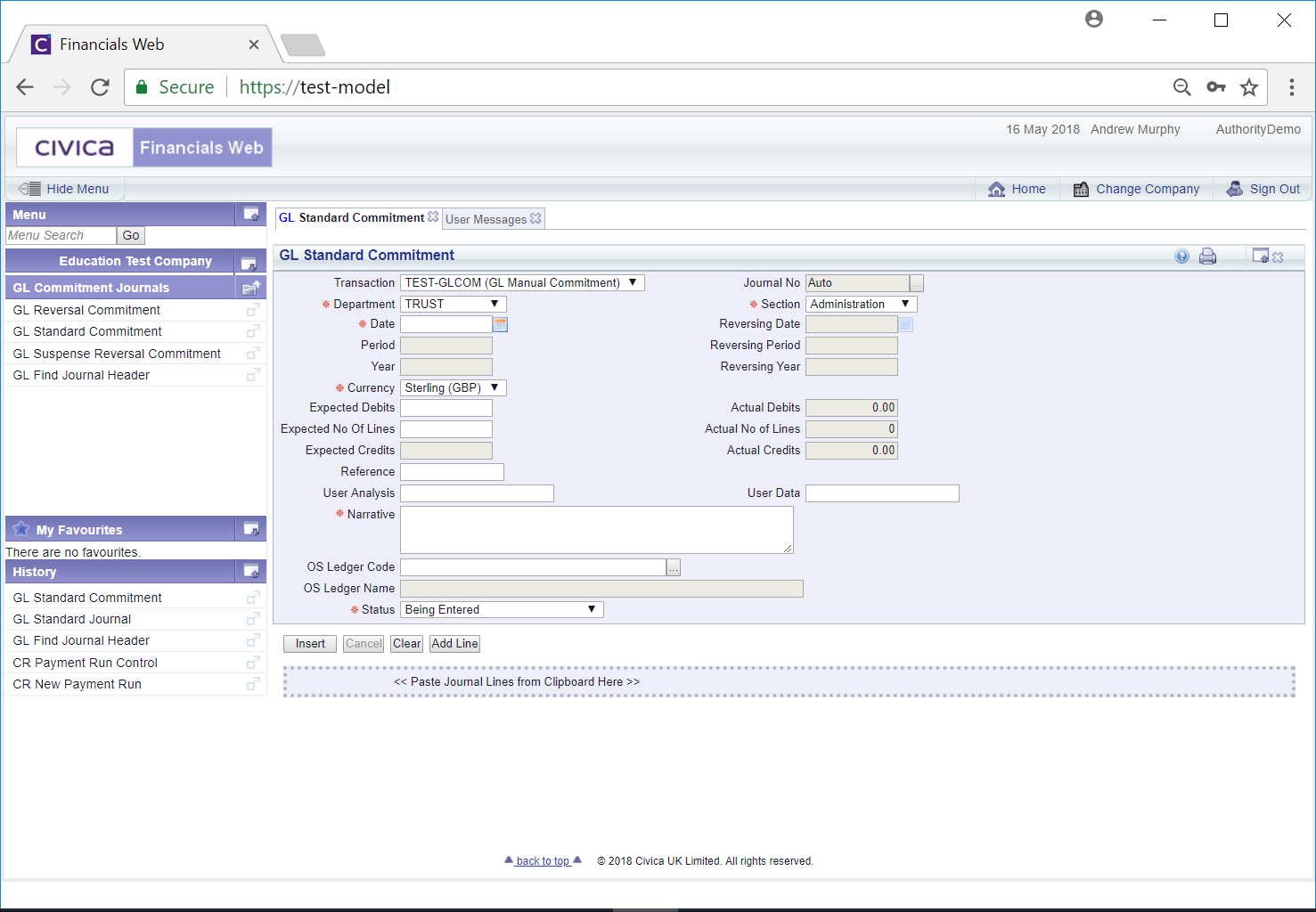Viewport: 1316px width, 912px height.
Task: Click the Sign Out link
Action: click(x=1263, y=189)
